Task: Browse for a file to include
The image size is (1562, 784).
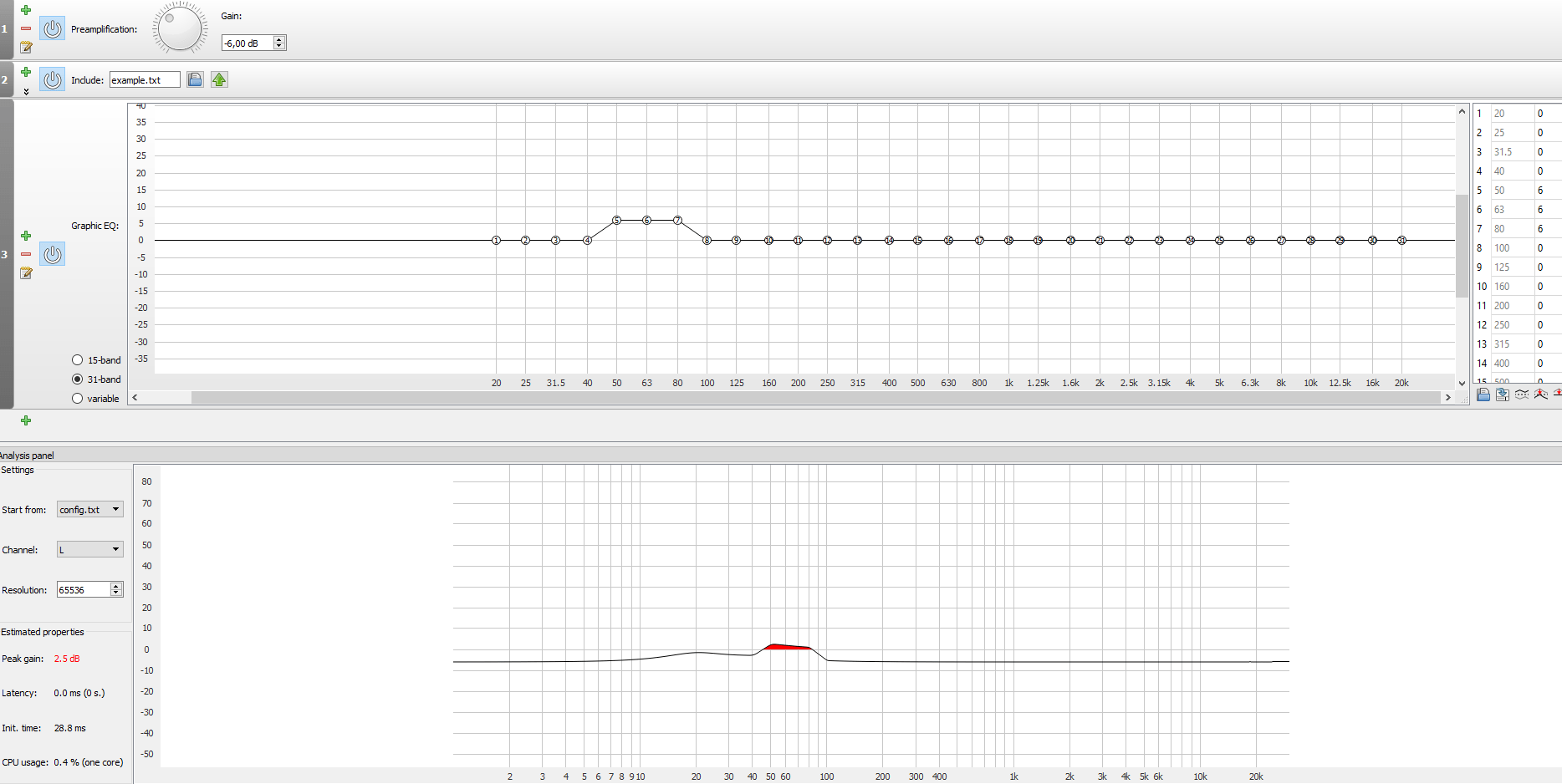Action: 195,79
